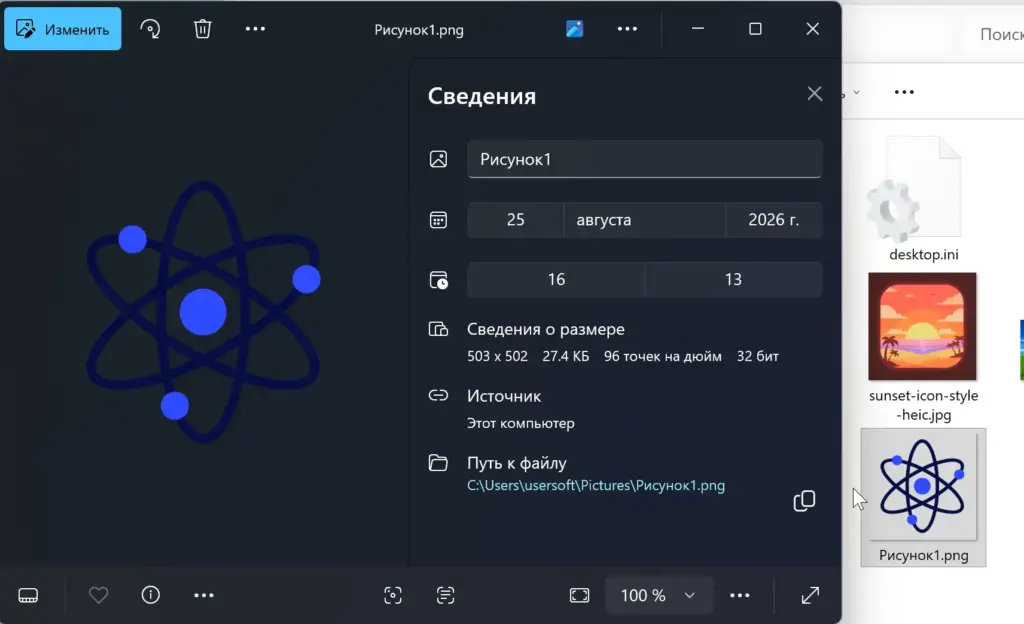The image size is (1024, 624).
Task: Edit the file name field Рисунок1
Action: point(645,159)
